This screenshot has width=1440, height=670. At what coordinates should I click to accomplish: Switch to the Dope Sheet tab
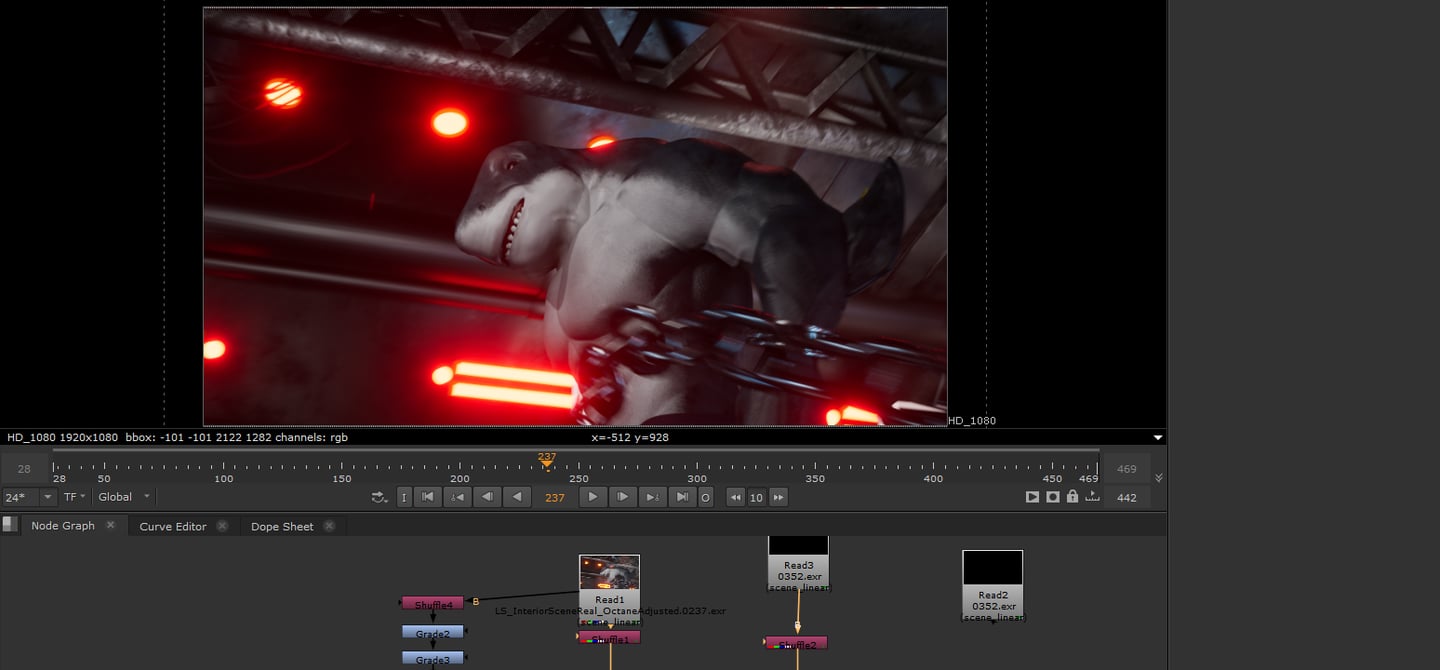click(282, 526)
